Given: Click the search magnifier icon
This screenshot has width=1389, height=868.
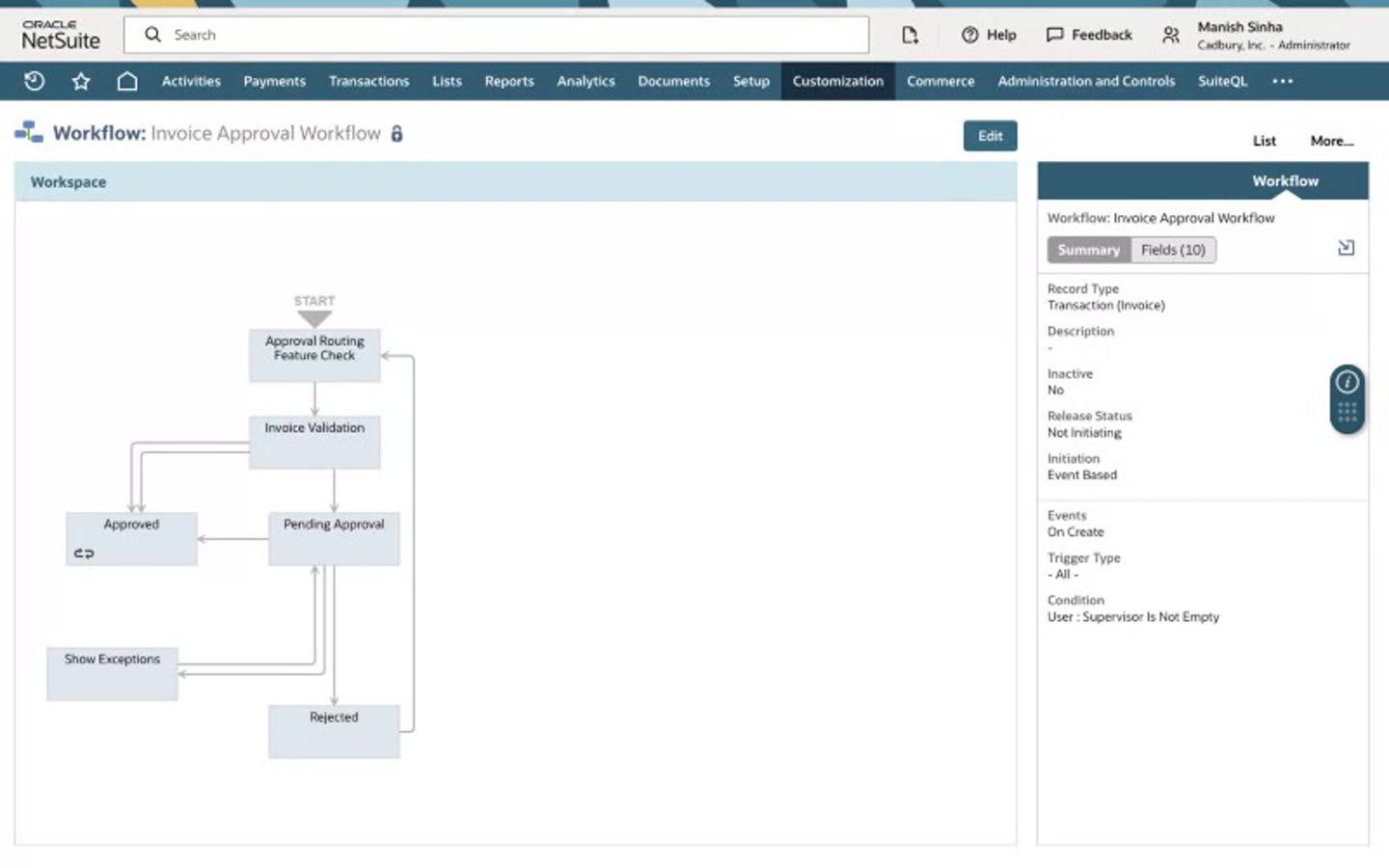Looking at the screenshot, I should point(152,35).
